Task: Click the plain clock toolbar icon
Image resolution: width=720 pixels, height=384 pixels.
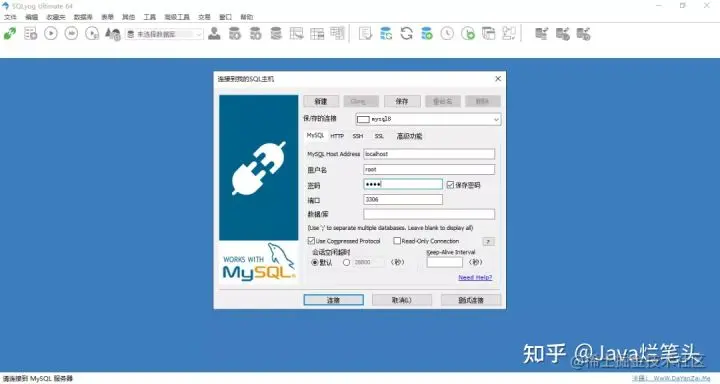Action: [447, 34]
